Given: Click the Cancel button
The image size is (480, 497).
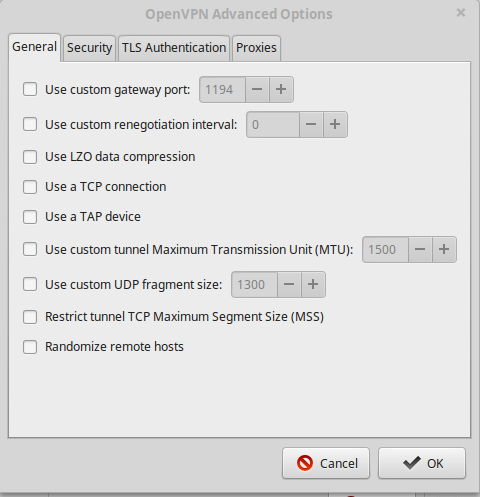Looking at the screenshot, I should click(326, 463).
